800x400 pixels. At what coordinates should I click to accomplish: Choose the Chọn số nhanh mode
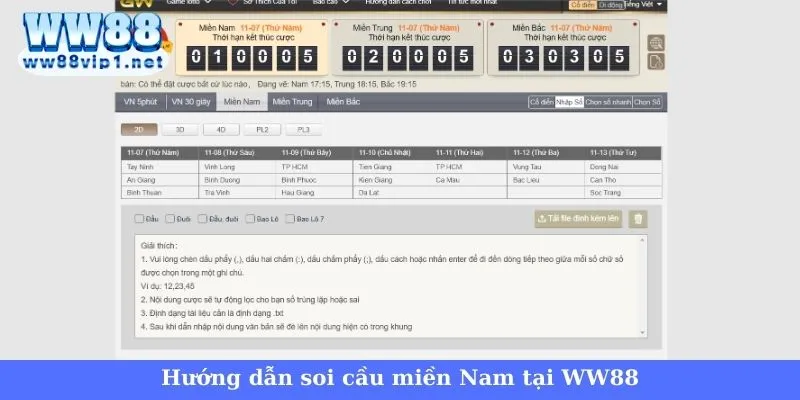[x=608, y=102]
